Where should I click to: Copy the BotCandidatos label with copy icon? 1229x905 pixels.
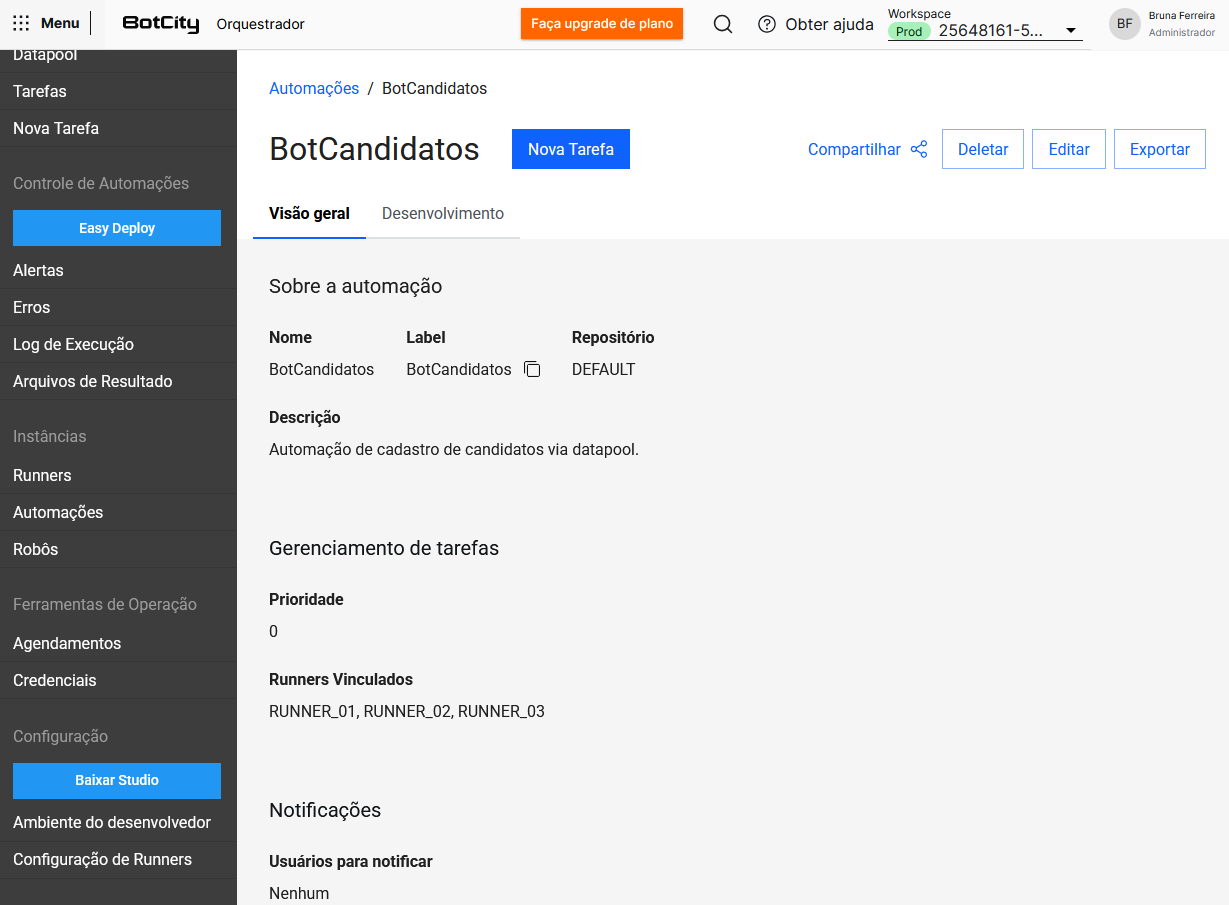pyautogui.click(x=532, y=370)
